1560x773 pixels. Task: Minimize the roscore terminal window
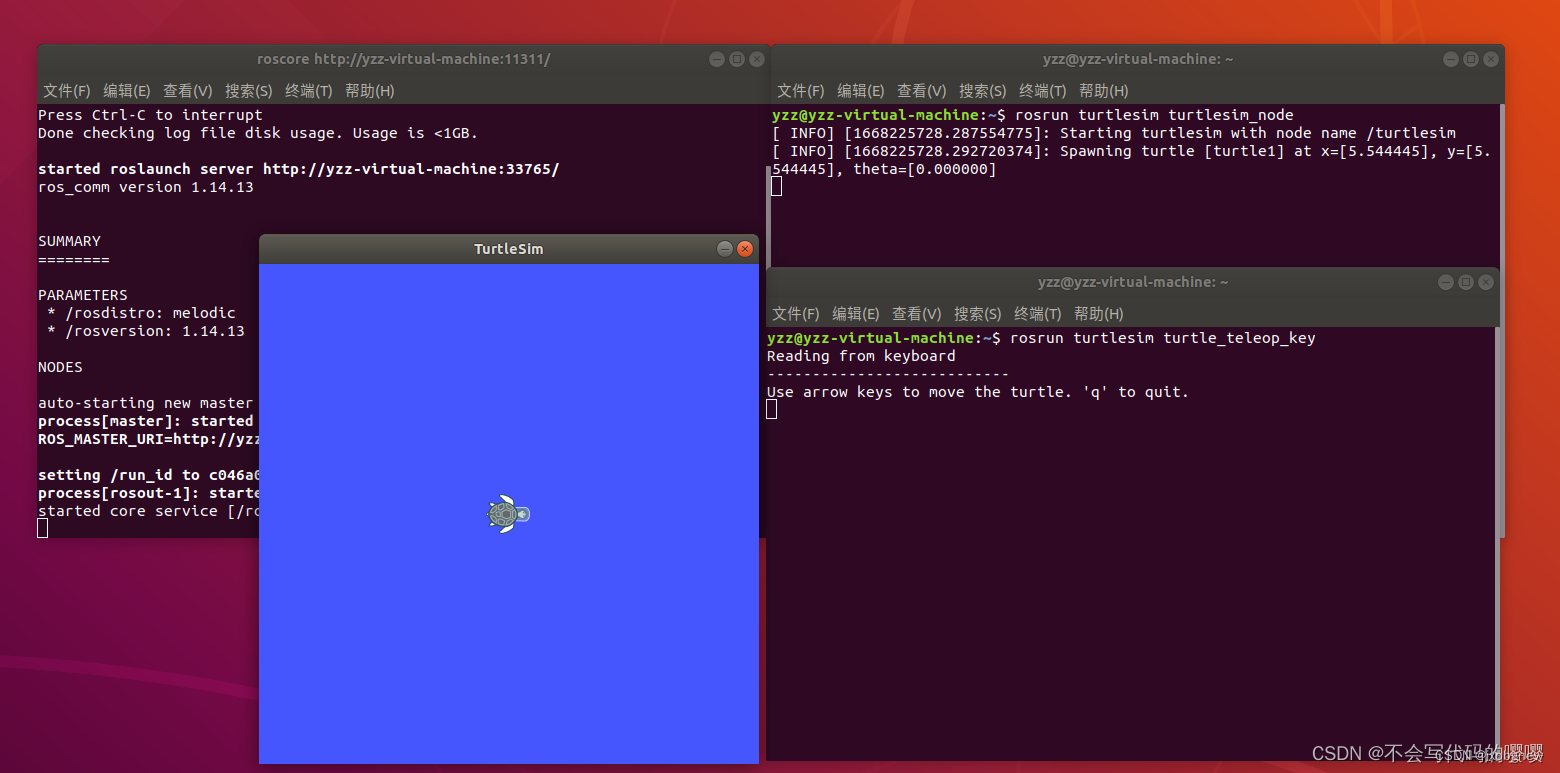717,59
